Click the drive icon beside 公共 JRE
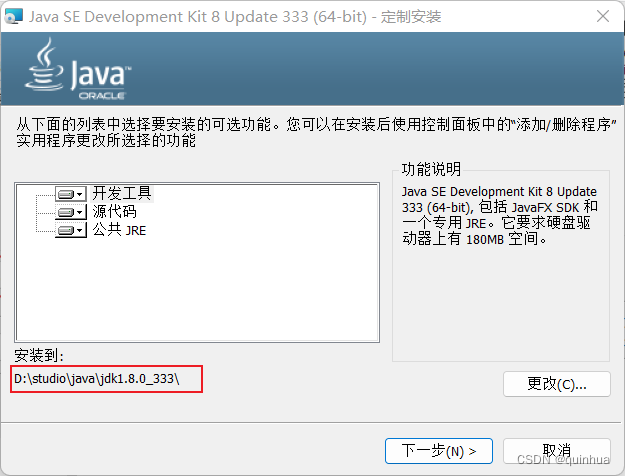 pos(65,230)
